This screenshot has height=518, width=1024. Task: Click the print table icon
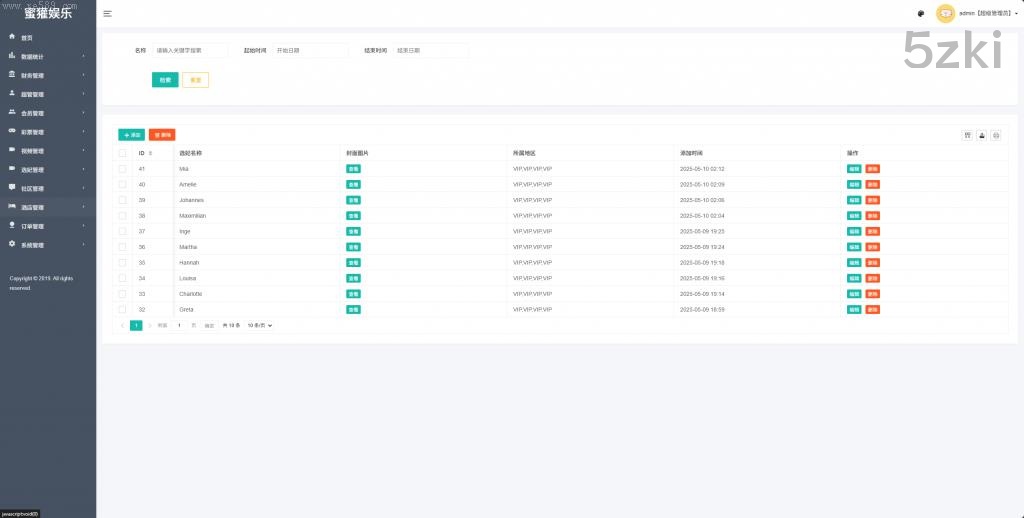[995, 135]
